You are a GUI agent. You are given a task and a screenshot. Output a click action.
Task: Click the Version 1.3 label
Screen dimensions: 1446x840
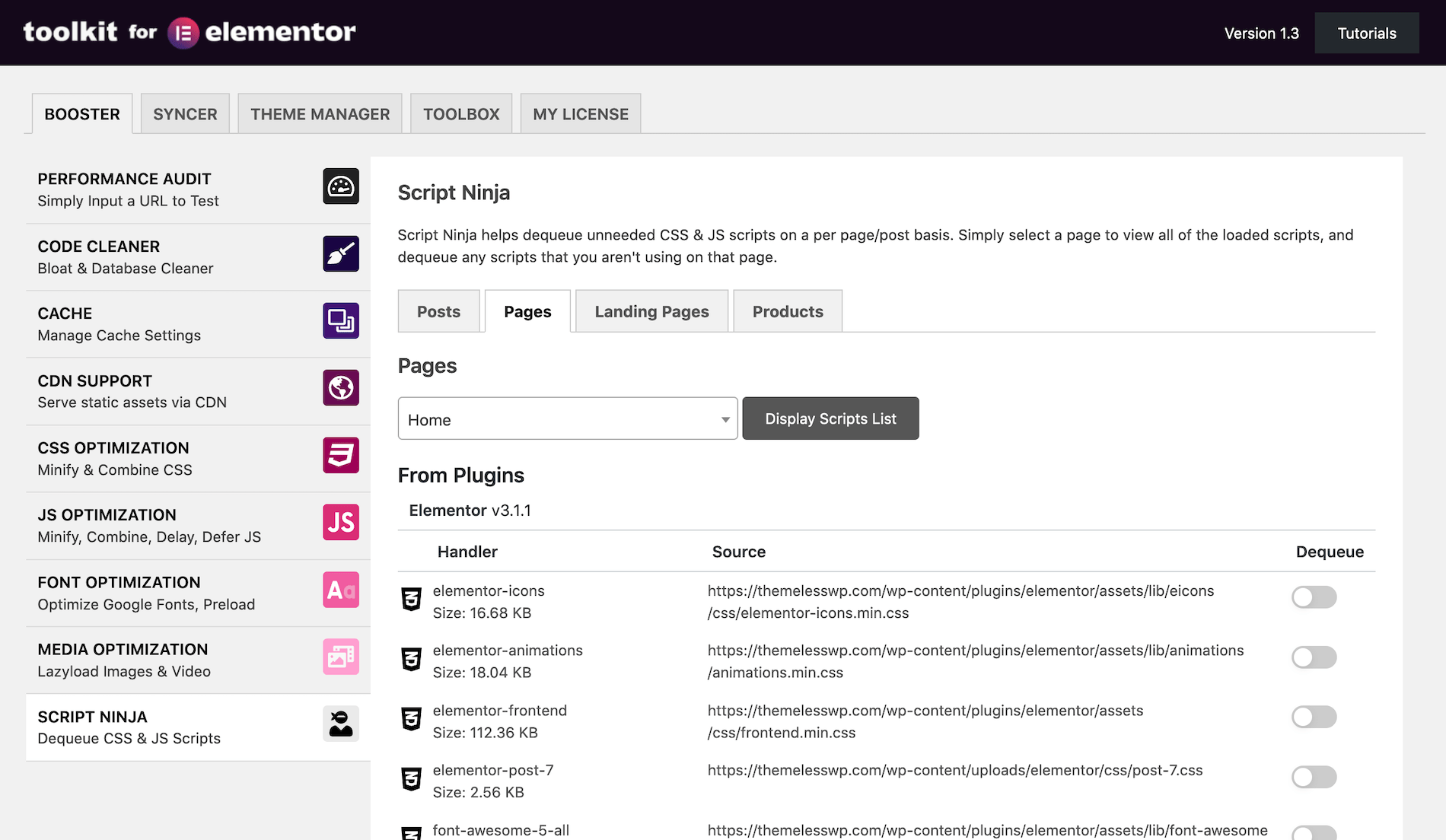click(1261, 33)
